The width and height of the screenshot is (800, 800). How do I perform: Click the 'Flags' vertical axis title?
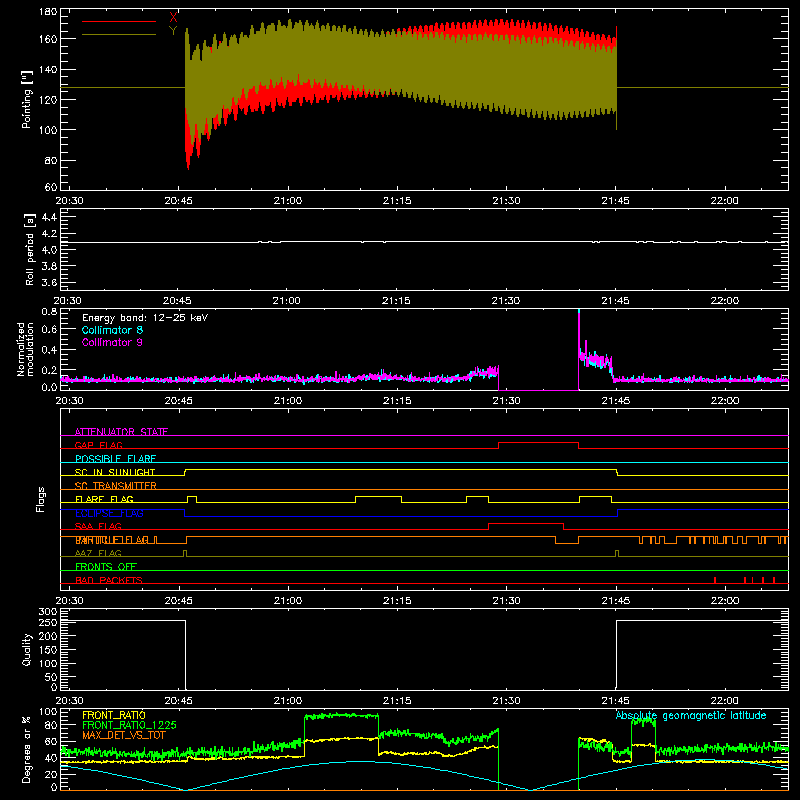click(x=40, y=499)
